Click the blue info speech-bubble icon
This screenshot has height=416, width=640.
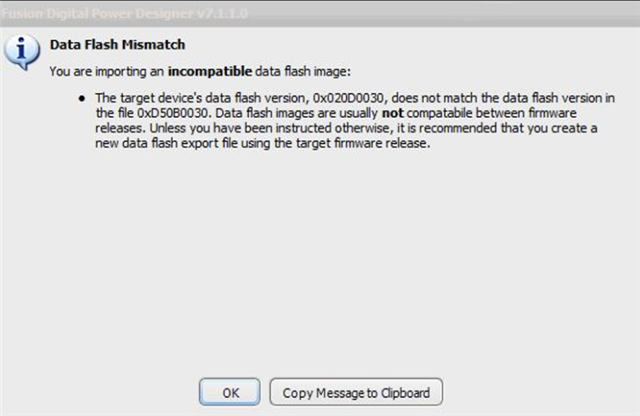(x=22, y=53)
